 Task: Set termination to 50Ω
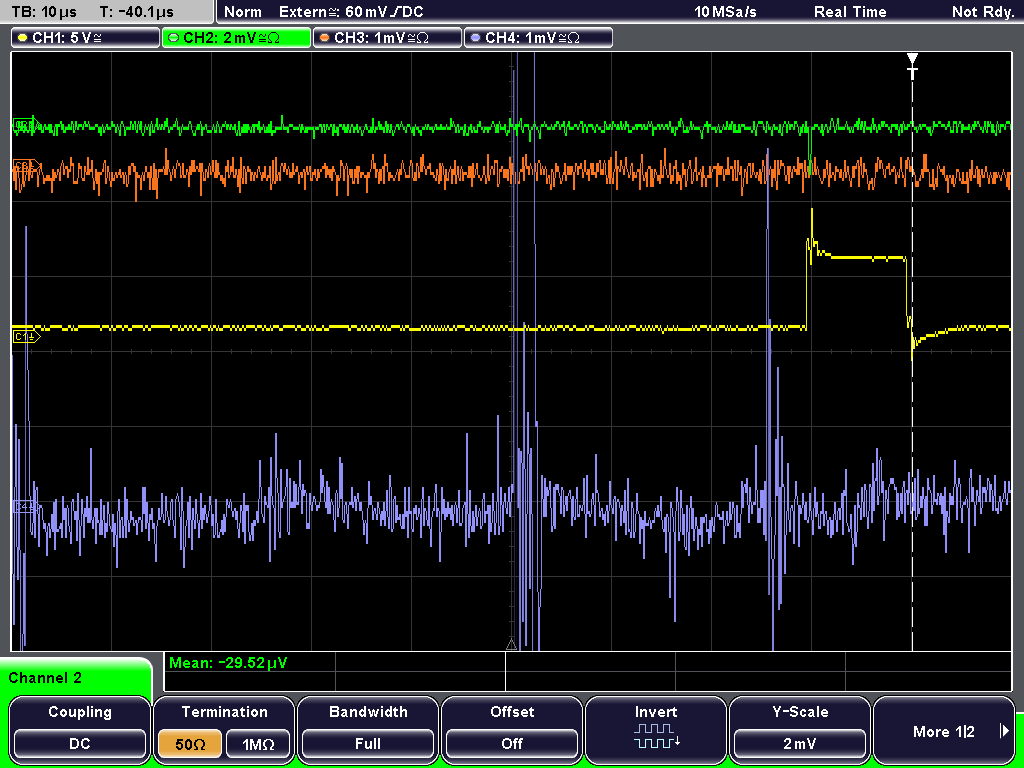(x=190, y=744)
